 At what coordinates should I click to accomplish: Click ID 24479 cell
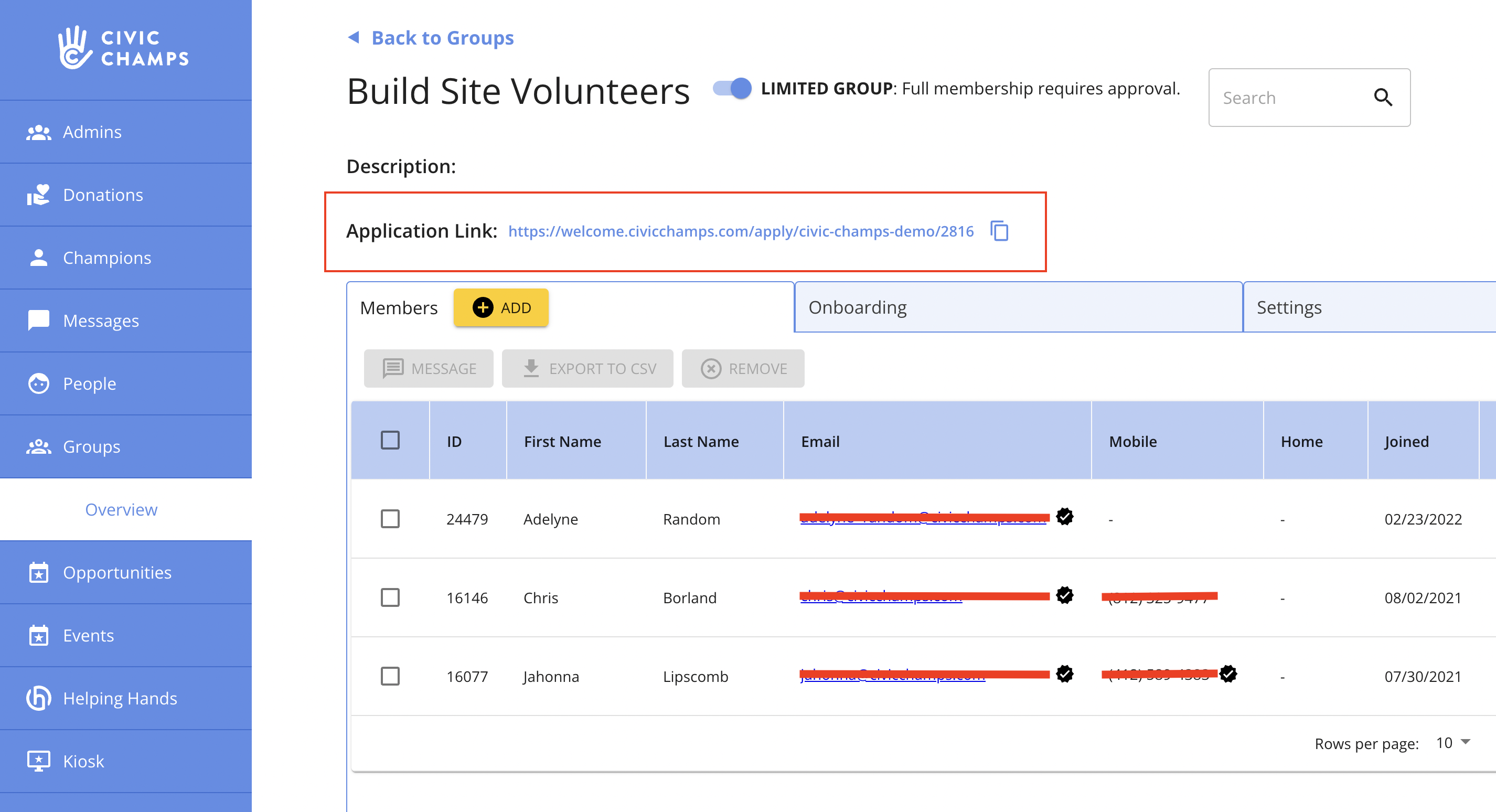pos(467,519)
